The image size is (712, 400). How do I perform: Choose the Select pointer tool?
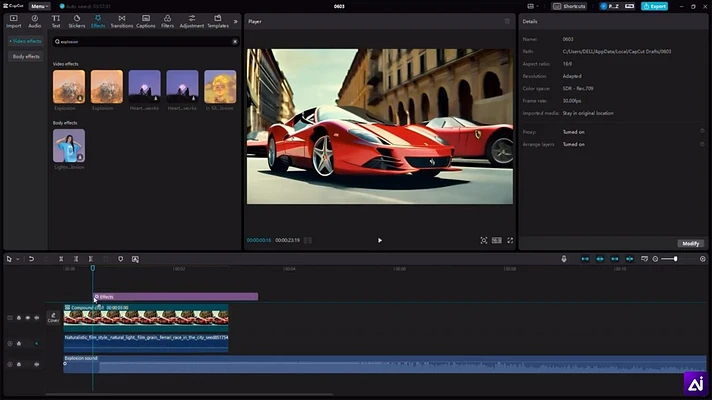pyautogui.click(x=9, y=259)
